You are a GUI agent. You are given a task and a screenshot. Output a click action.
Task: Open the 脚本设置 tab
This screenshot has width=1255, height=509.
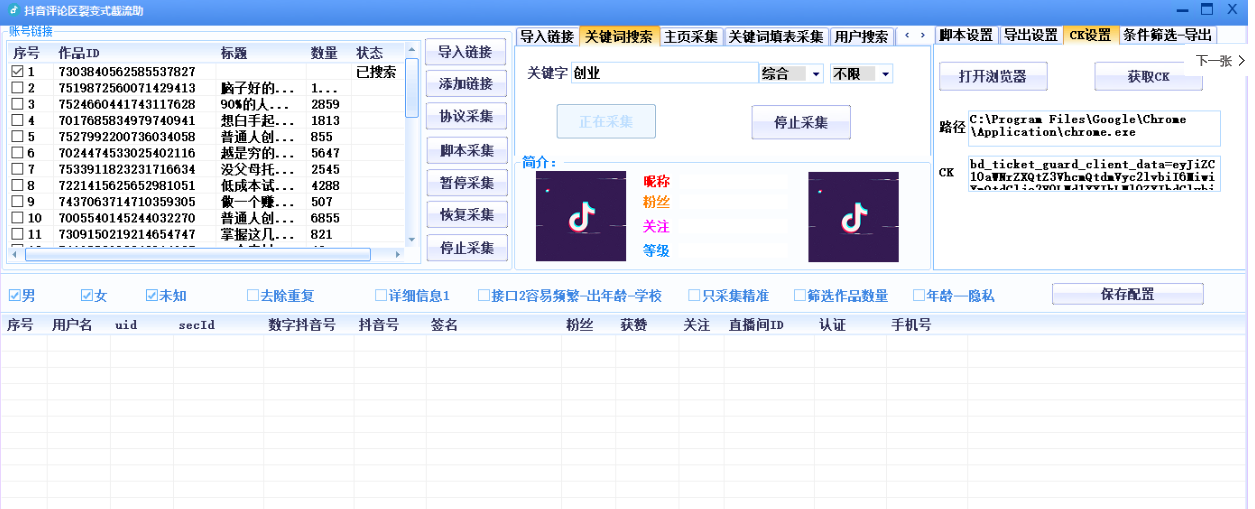point(966,35)
